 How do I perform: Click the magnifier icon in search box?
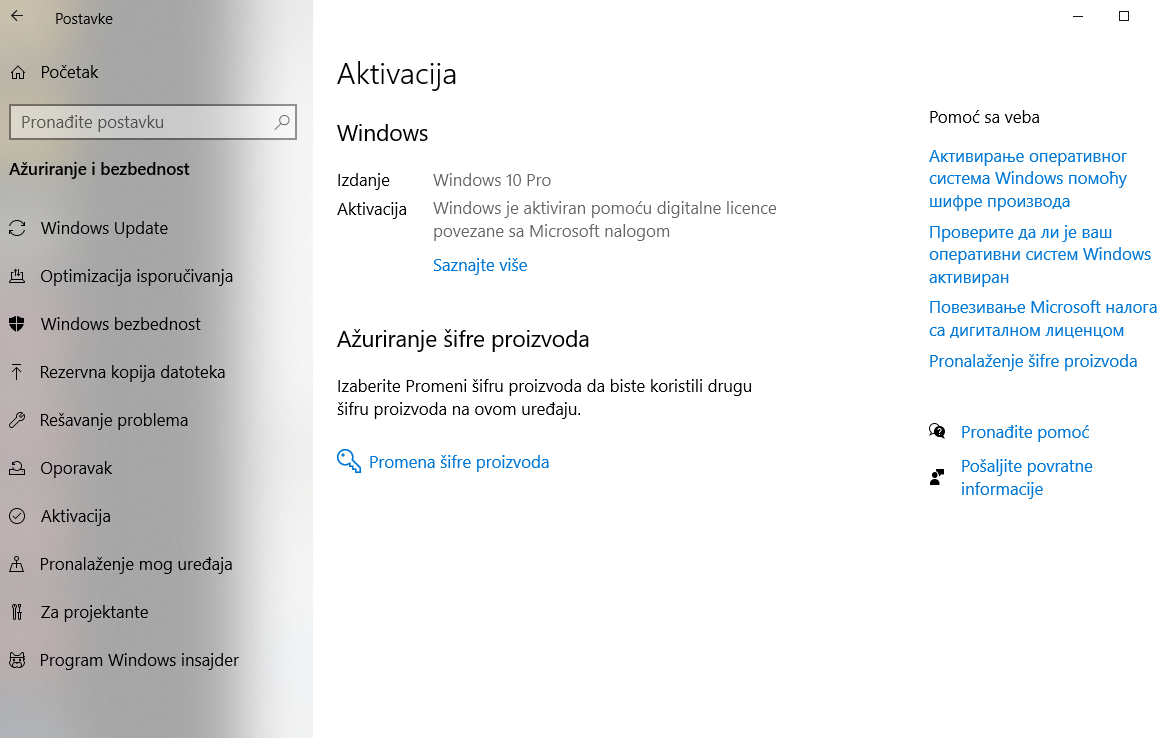(x=282, y=122)
